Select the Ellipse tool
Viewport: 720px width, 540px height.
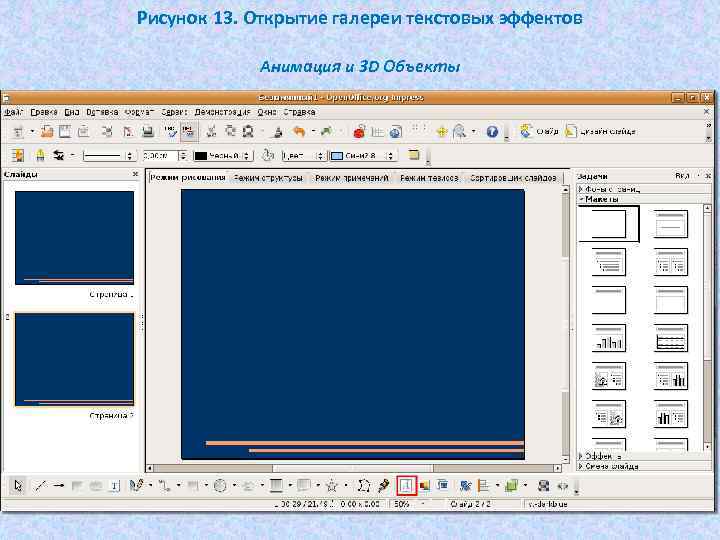point(96,485)
